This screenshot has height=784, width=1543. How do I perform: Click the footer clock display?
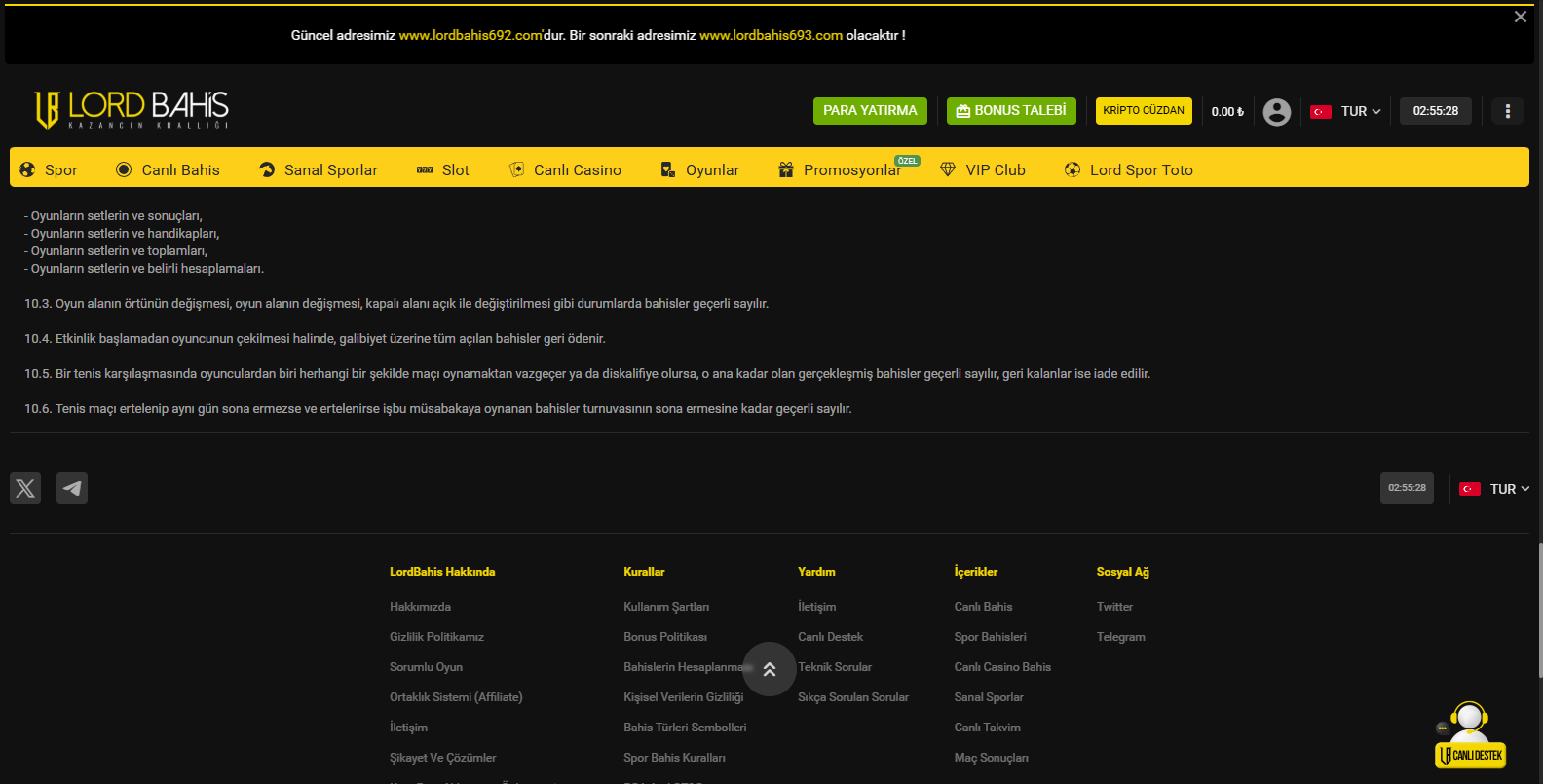tap(1407, 488)
